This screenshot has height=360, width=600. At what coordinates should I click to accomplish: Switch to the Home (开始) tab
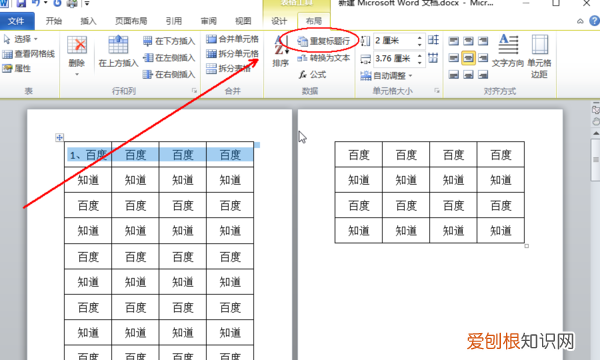tap(54, 21)
